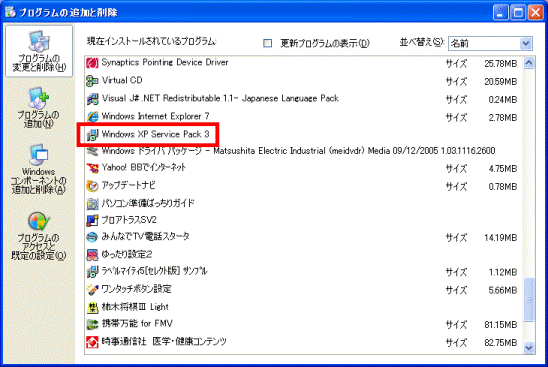
Task: Click the 25.78MB size value
Action: pos(500,64)
